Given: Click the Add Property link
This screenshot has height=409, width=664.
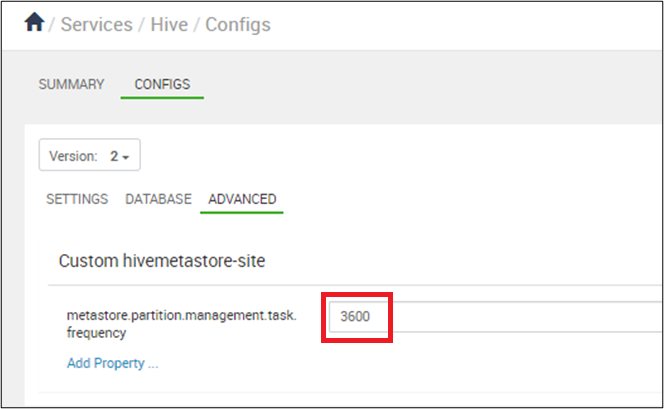Looking at the screenshot, I should pos(113,363).
